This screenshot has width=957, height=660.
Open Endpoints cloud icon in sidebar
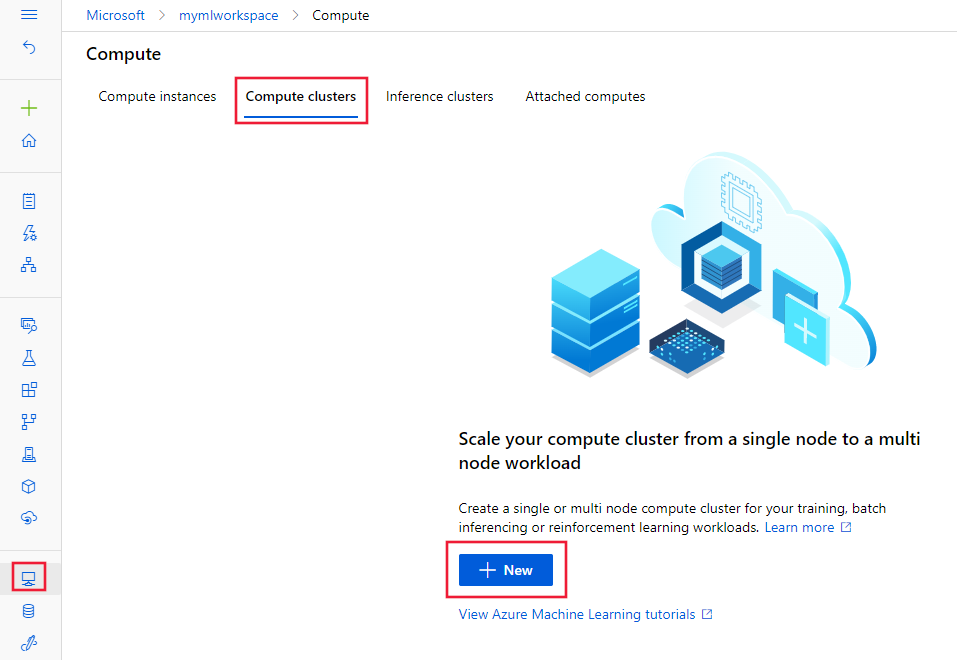[x=29, y=518]
